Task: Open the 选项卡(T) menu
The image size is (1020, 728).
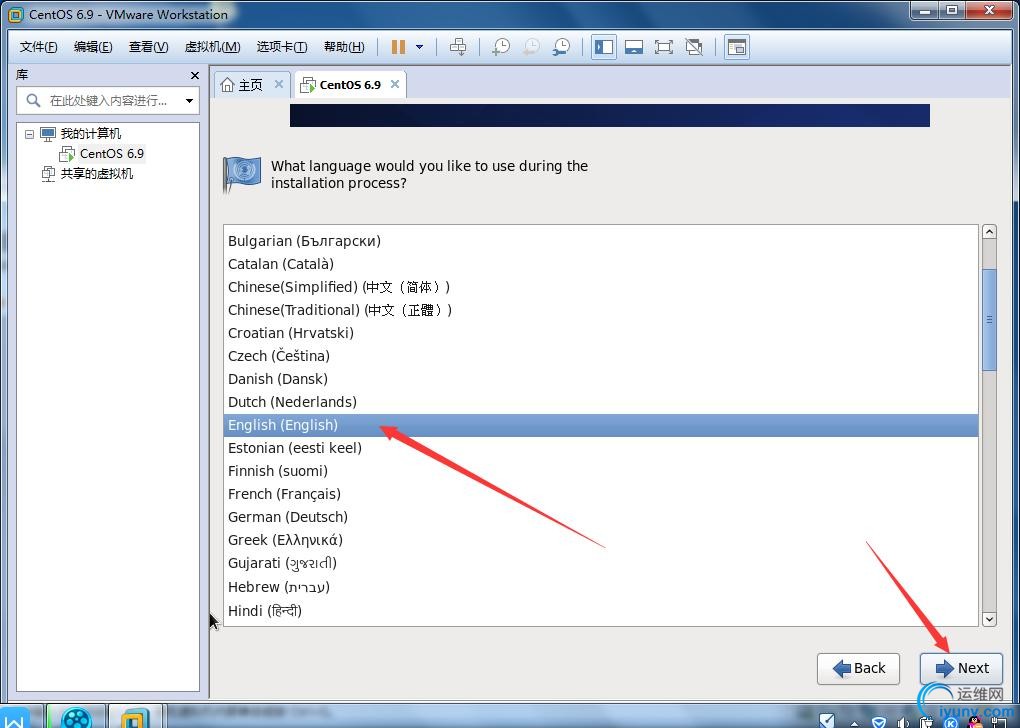Action: coord(282,47)
